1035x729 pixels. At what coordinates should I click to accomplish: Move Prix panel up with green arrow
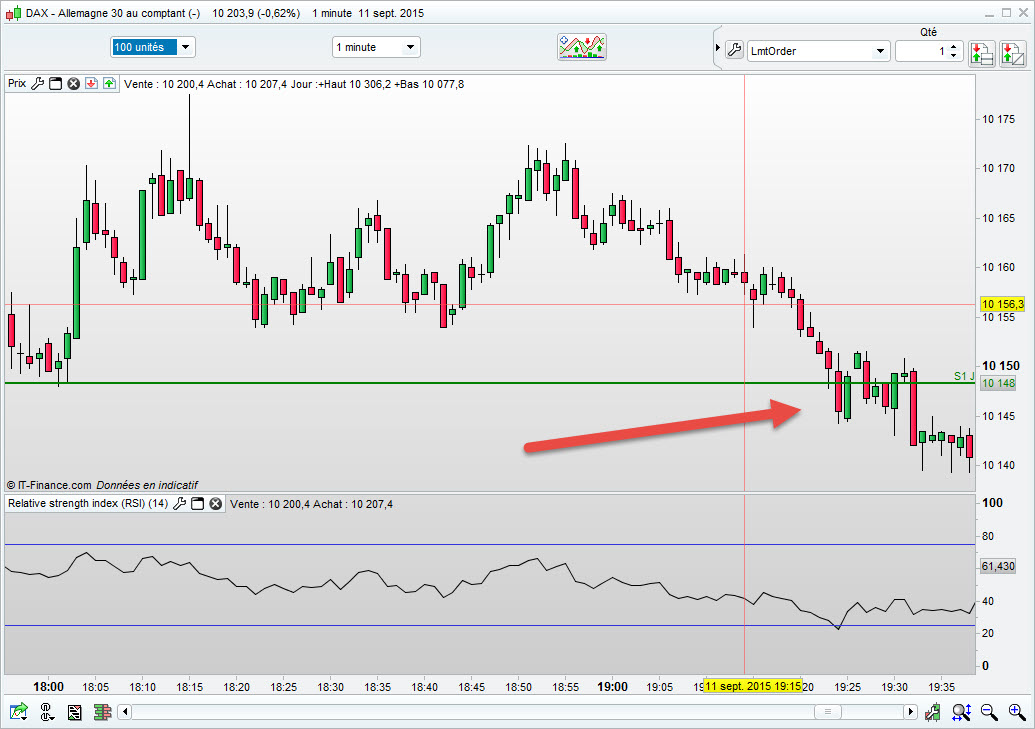(109, 83)
